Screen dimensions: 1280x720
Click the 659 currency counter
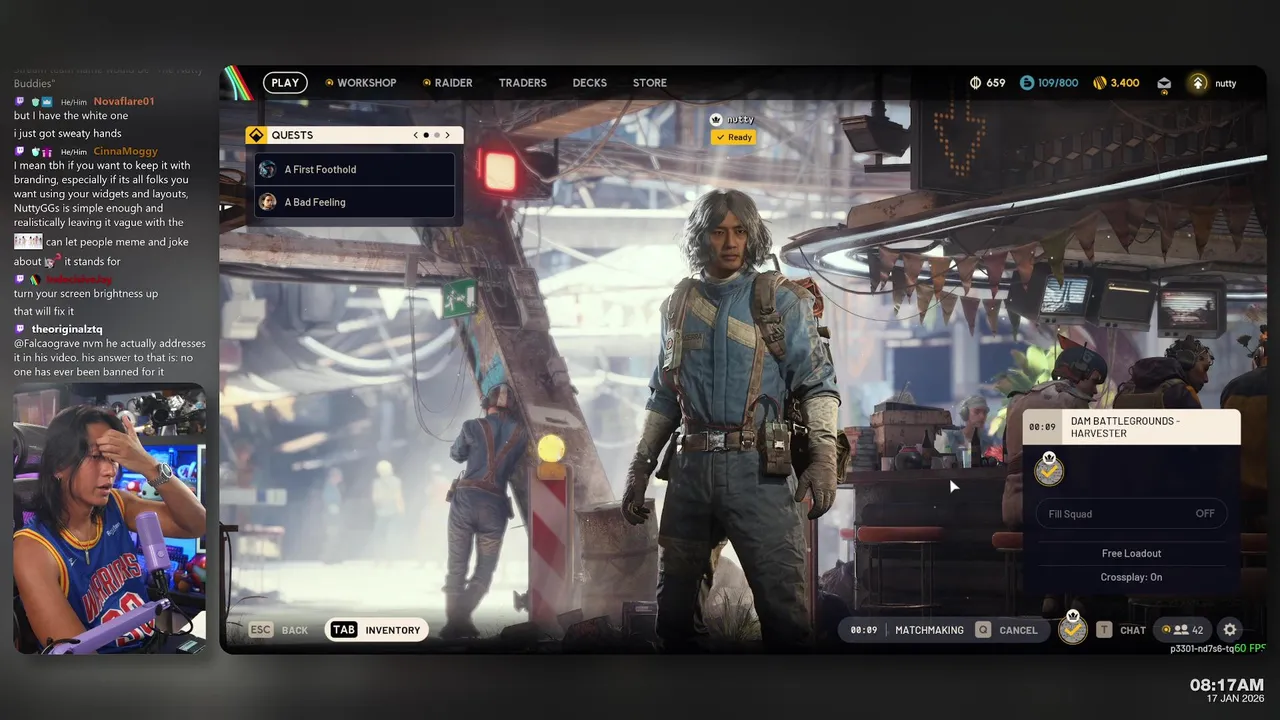(988, 83)
